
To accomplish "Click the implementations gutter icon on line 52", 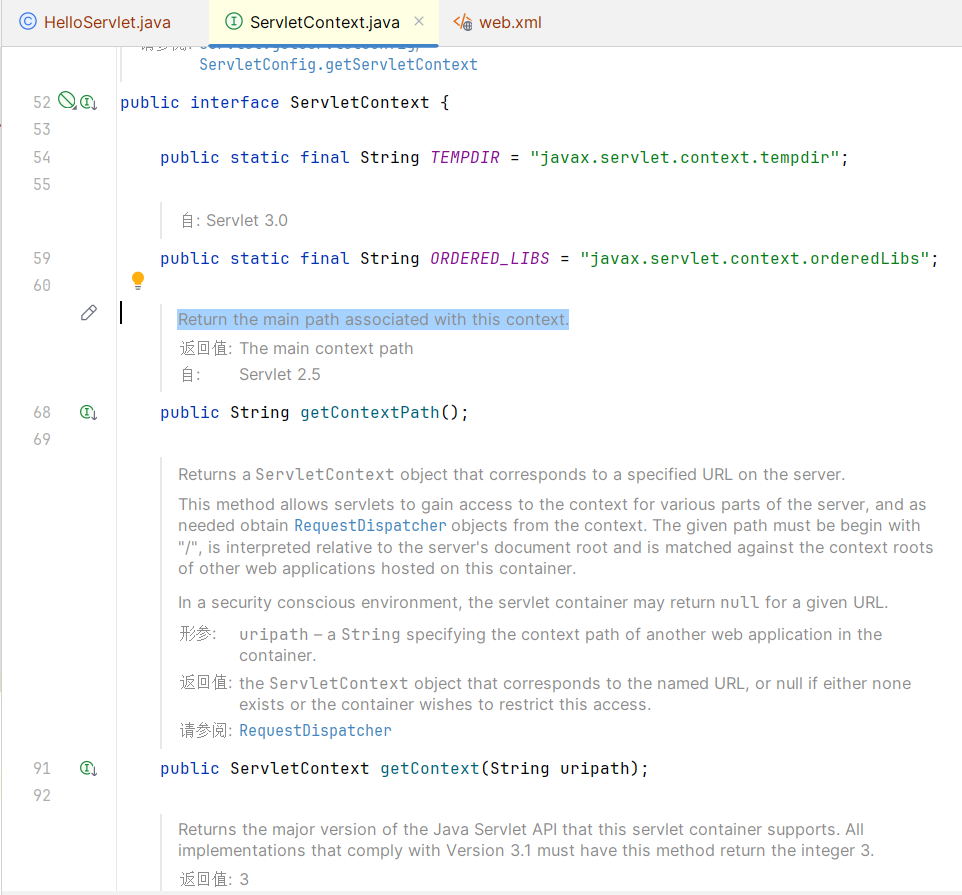I will [x=88, y=102].
